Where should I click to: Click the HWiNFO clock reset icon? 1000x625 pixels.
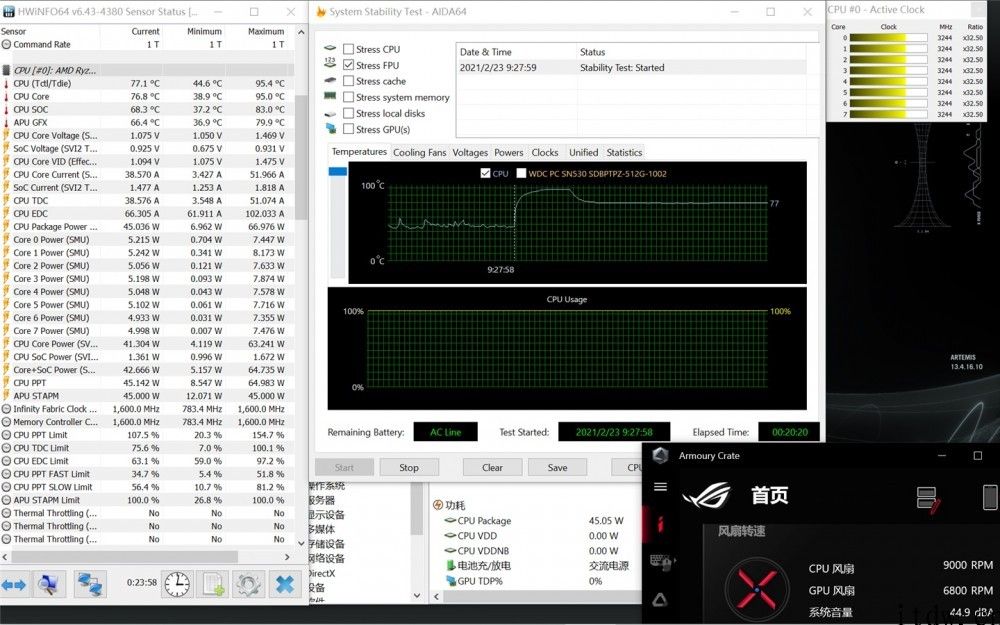pyautogui.click(x=177, y=584)
